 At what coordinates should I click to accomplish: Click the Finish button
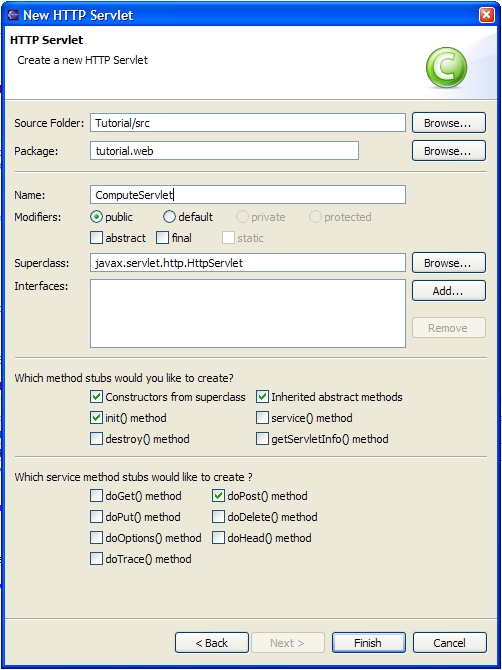pos(369,643)
